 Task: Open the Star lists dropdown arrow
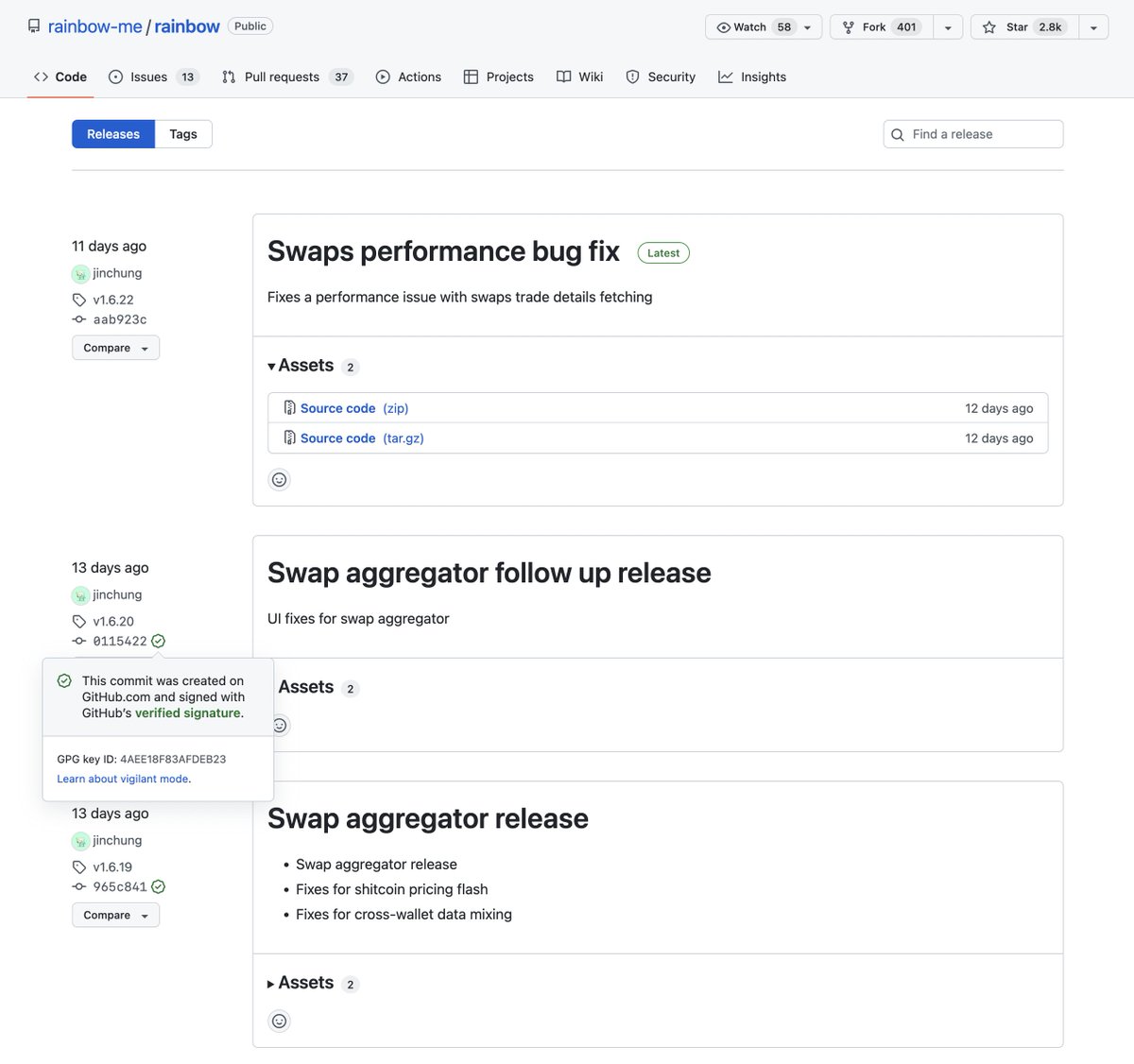pos(1093,27)
